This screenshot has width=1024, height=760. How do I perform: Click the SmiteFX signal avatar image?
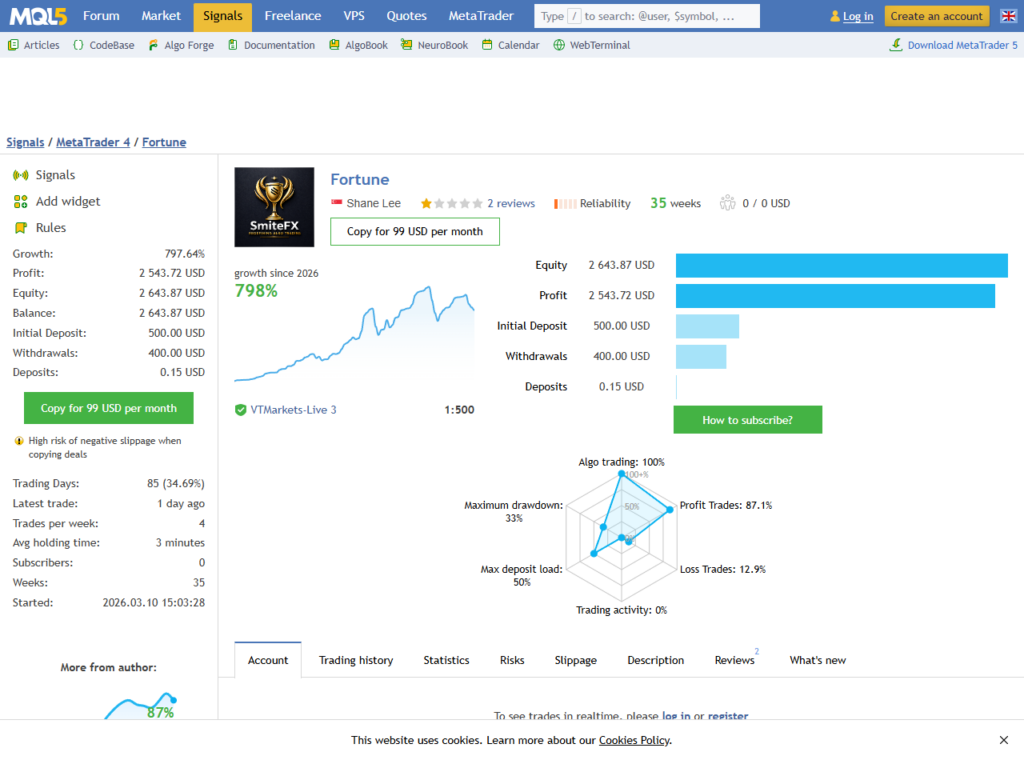tap(274, 207)
